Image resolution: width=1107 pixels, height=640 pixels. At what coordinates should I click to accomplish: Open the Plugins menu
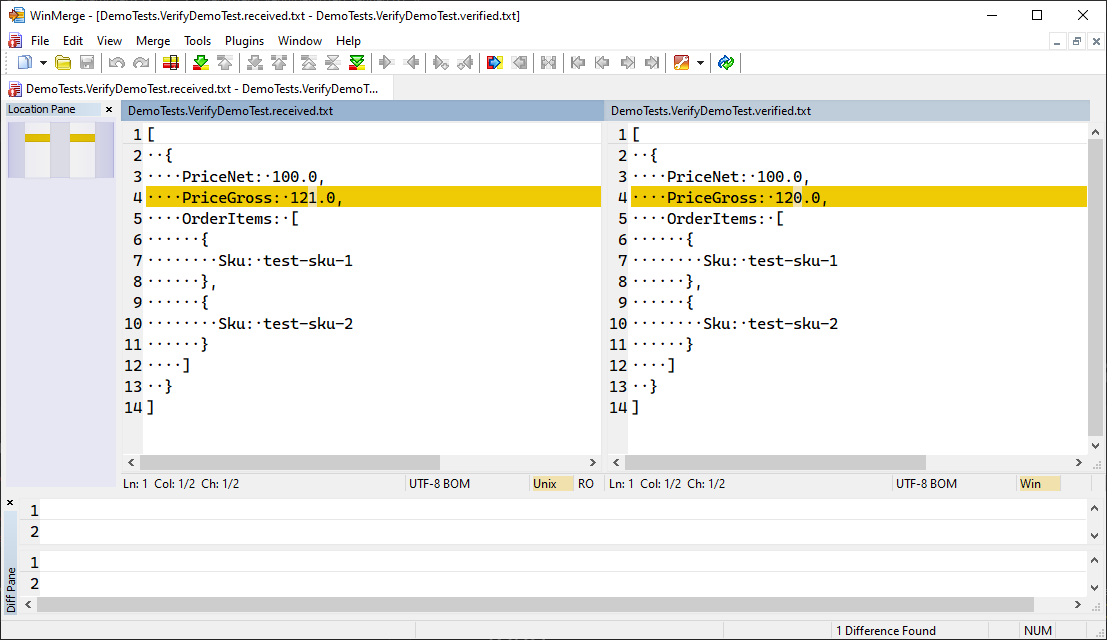click(244, 41)
